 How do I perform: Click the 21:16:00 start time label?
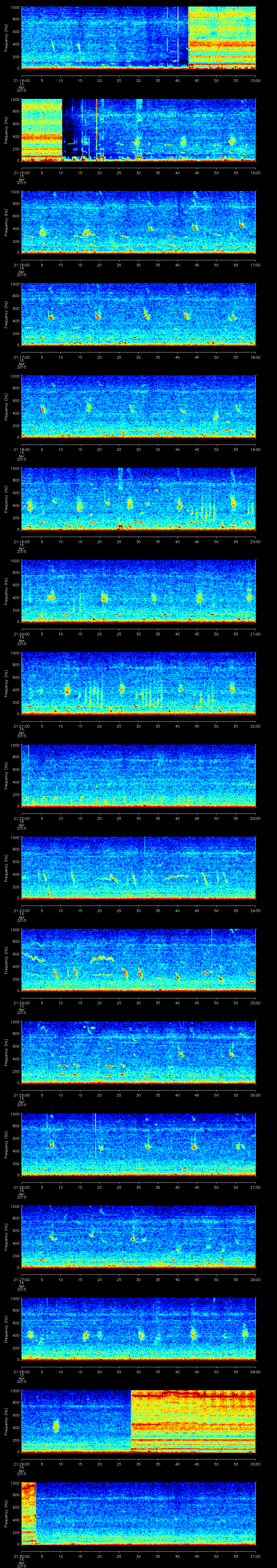point(21,265)
